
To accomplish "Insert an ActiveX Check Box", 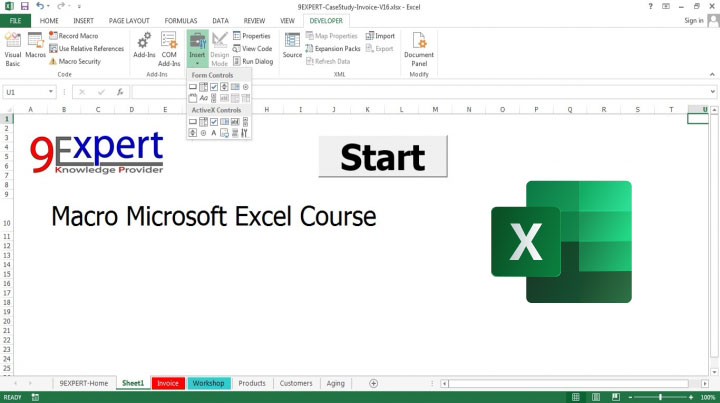I will click(214, 122).
